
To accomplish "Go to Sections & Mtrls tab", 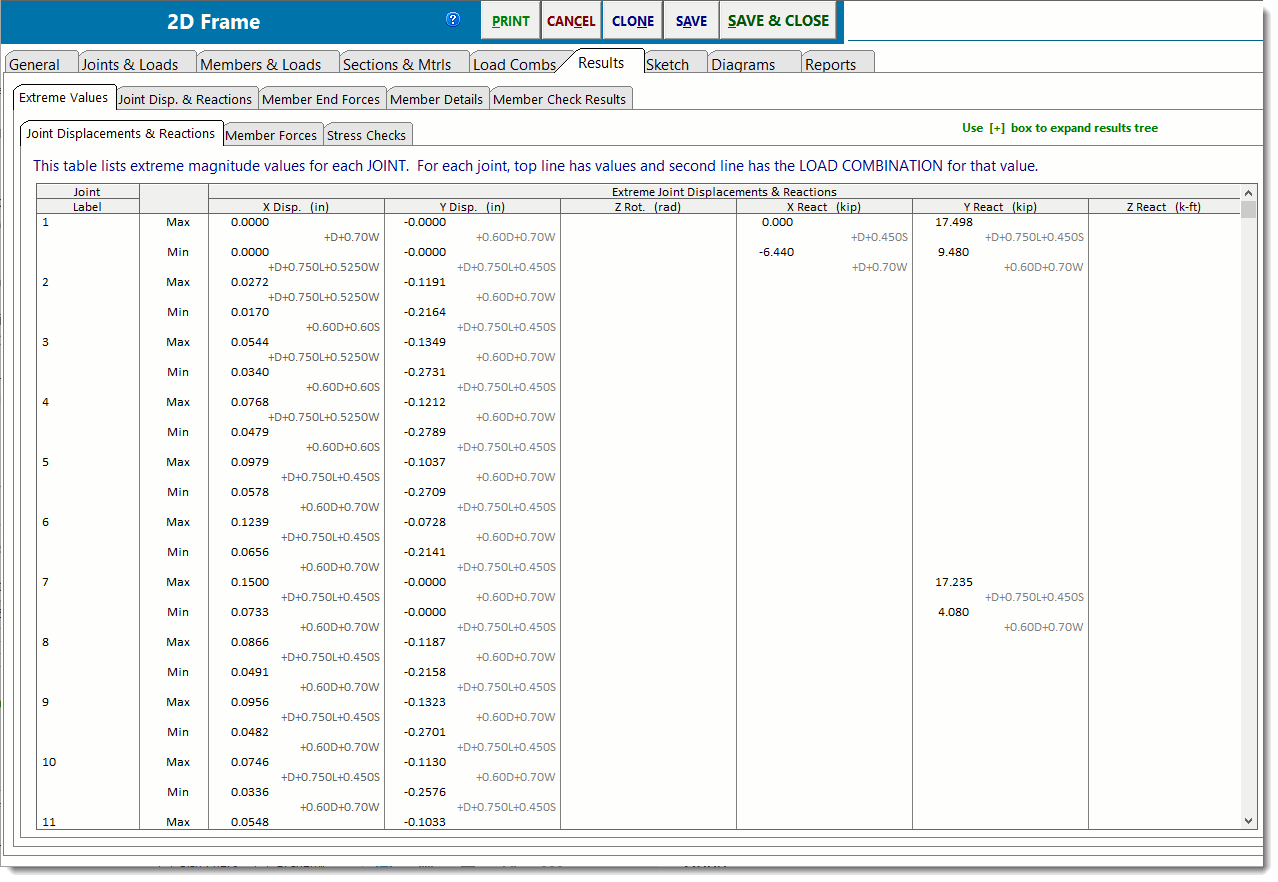I will pyautogui.click(x=397, y=64).
